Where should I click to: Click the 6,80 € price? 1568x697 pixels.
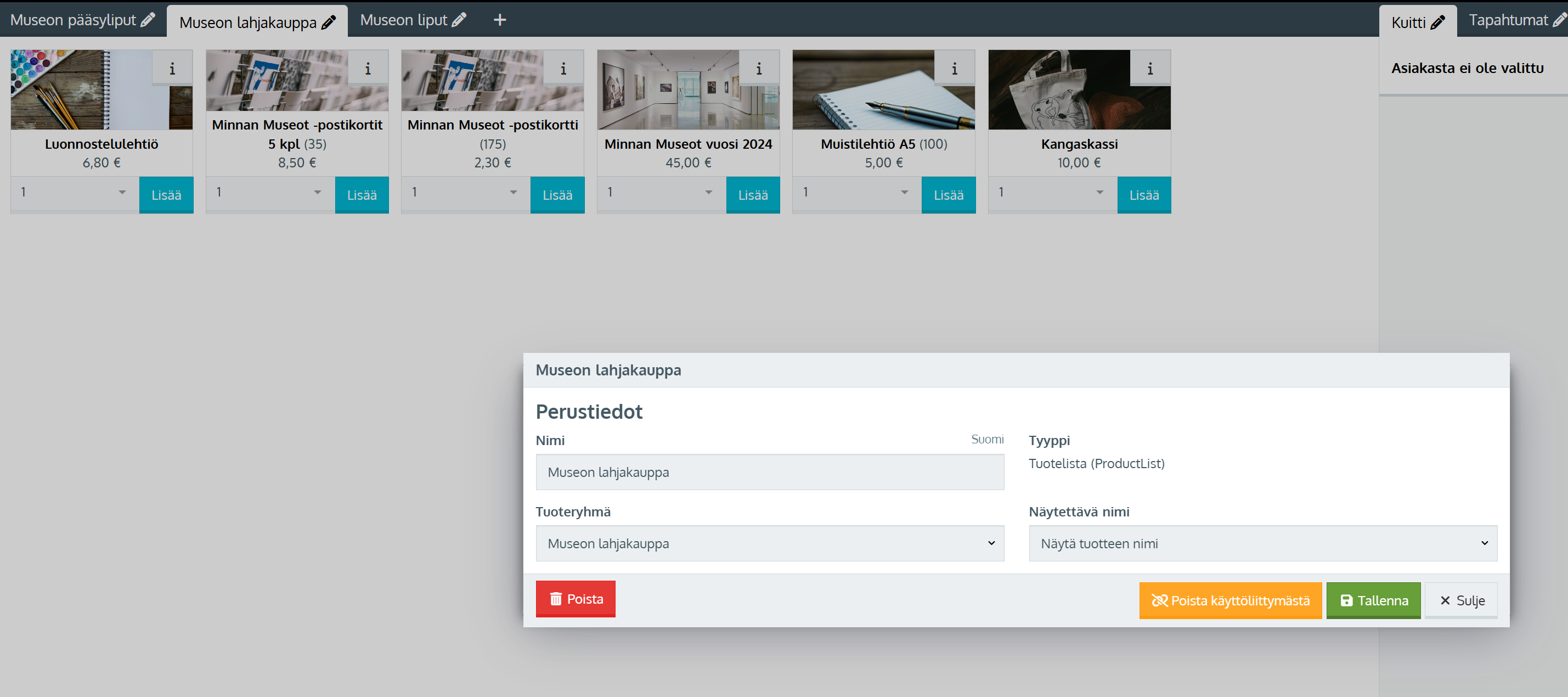(x=101, y=163)
